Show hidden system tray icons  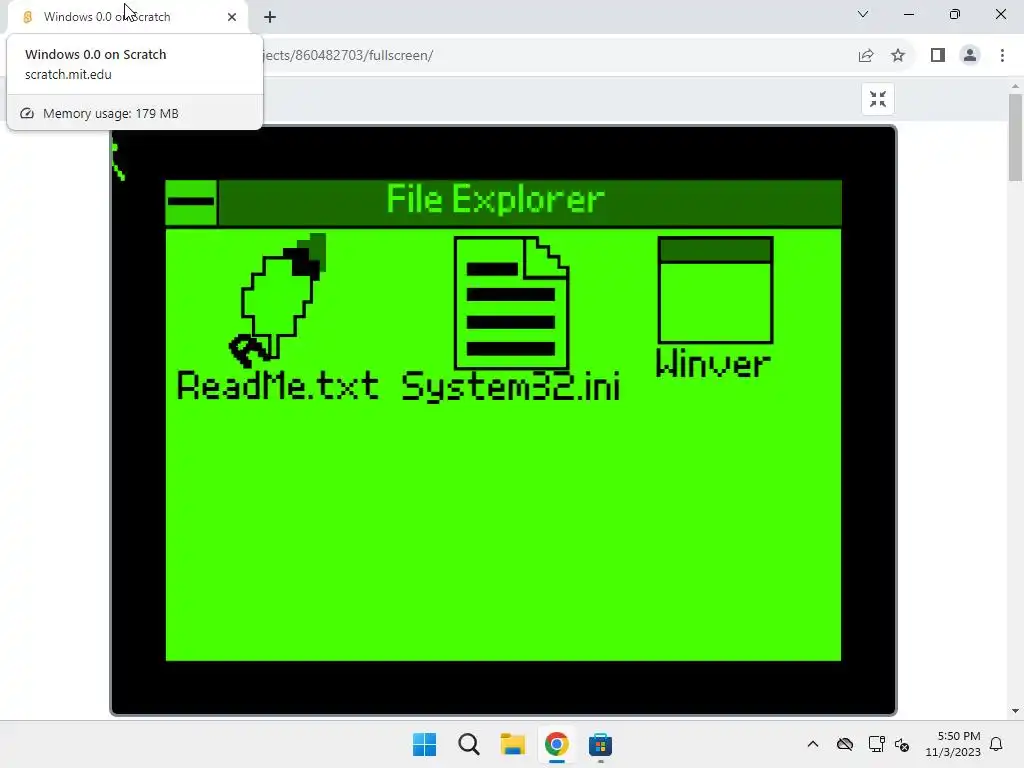(x=812, y=744)
